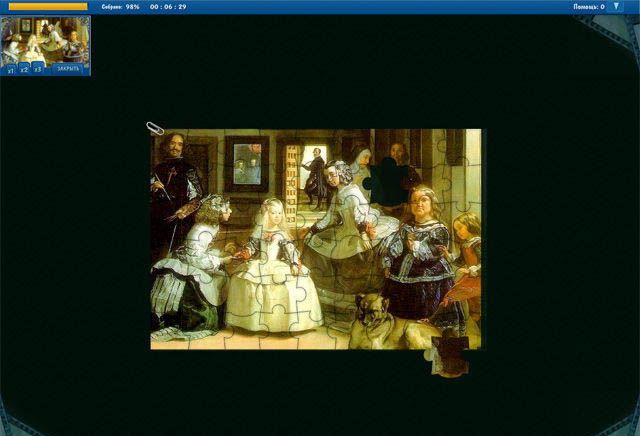Viewport: 640px width, 436px height.
Task: Click the framed mirror on the back wall
Action: tap(245, 163)
